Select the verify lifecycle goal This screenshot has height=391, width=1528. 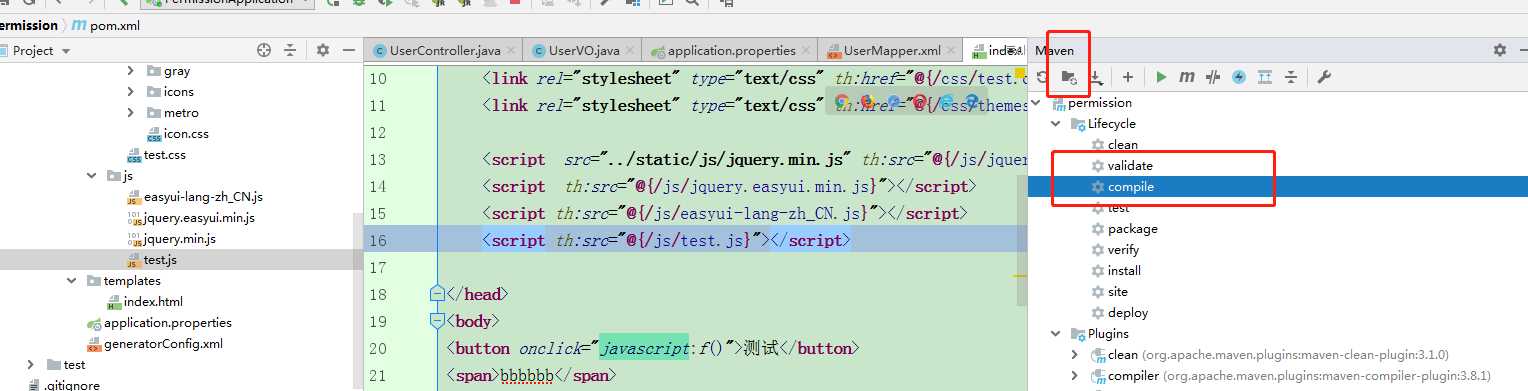pyautogui.click(x=1115, y=250)
